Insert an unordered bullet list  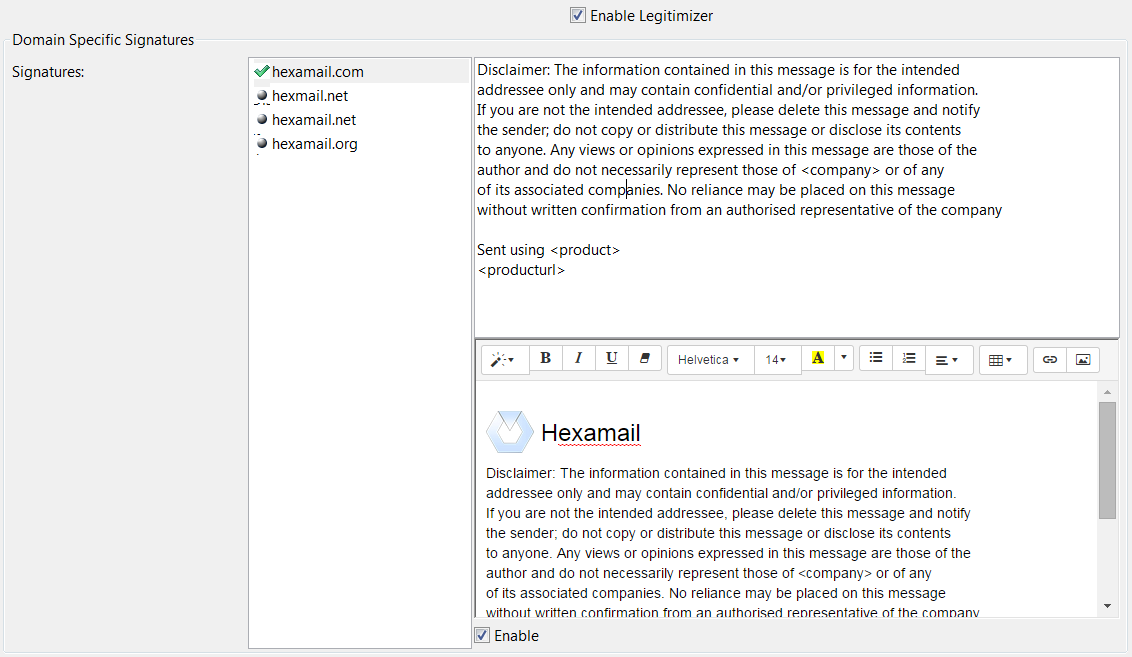click(875, 357)
